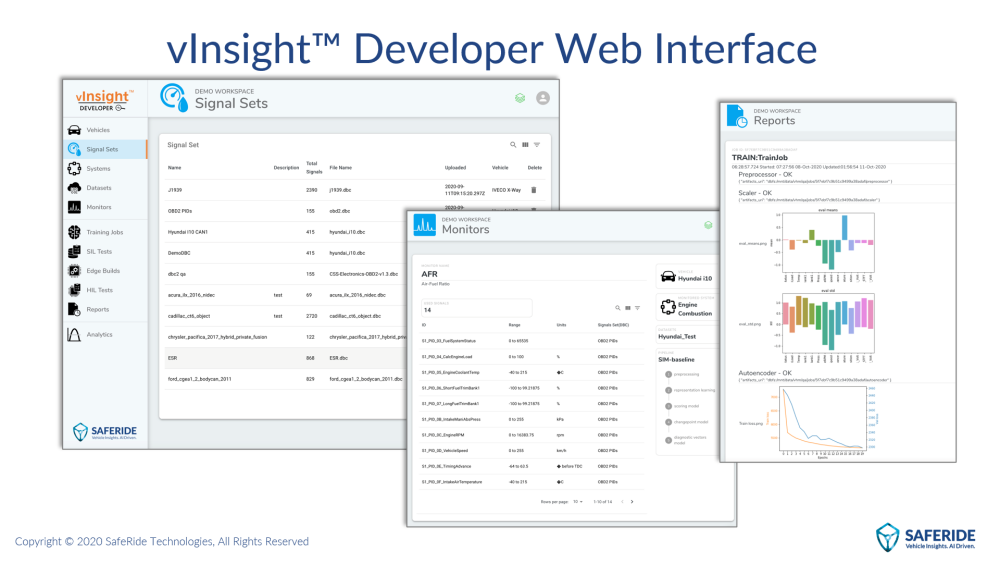1000x563 pixels.
Task: Open Reports from the sidebar
Action: click(x=105, y=309)
